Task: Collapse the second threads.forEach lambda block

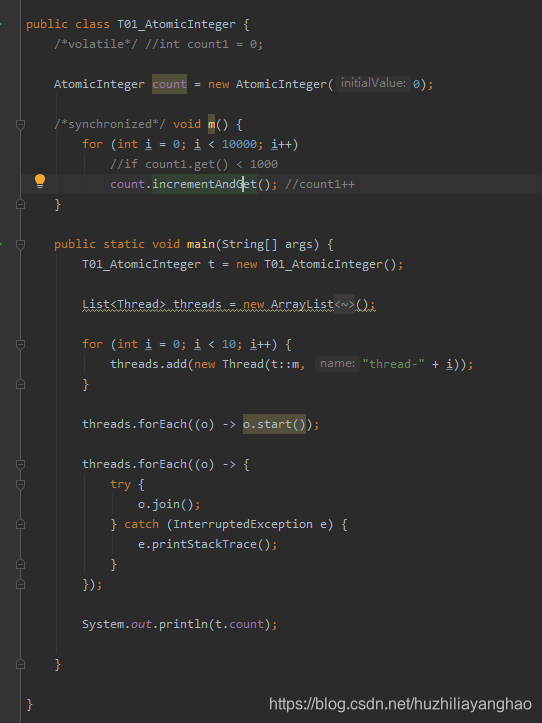Action: [x=20, y=464]
